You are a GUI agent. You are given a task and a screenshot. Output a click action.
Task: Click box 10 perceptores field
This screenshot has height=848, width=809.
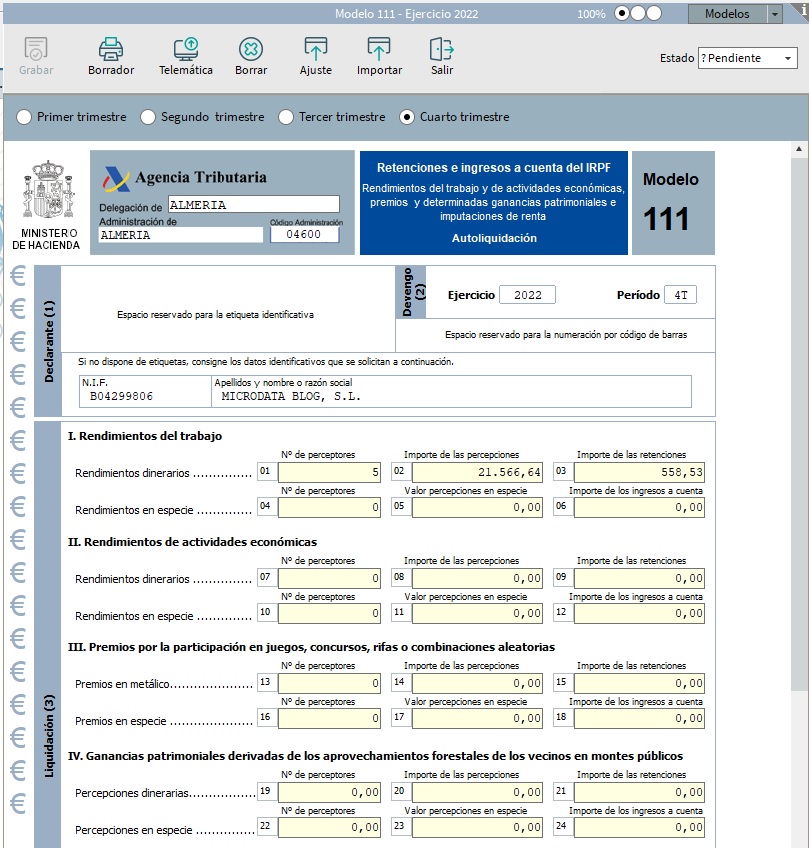coord(329,613)
